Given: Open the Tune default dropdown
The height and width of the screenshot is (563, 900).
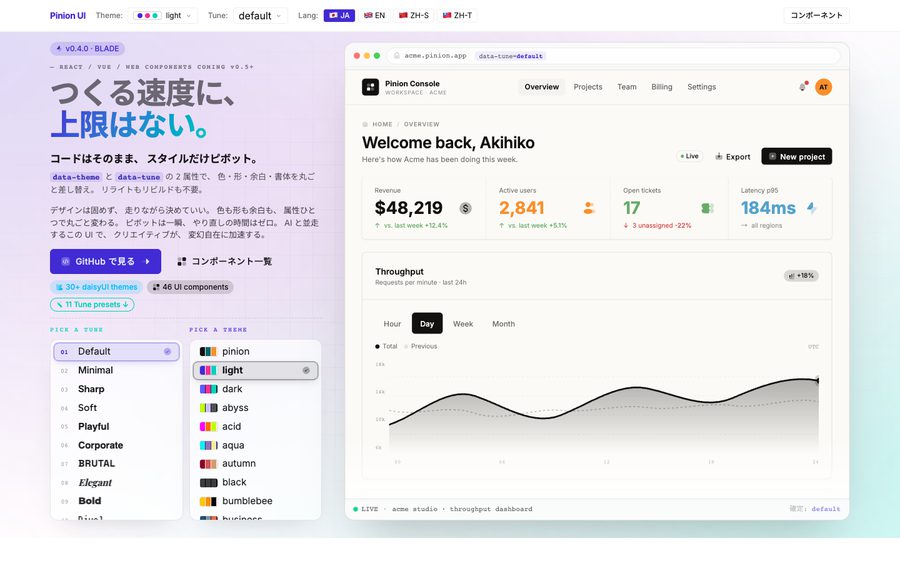Looking at the screenshot, I should click(260, 15).
